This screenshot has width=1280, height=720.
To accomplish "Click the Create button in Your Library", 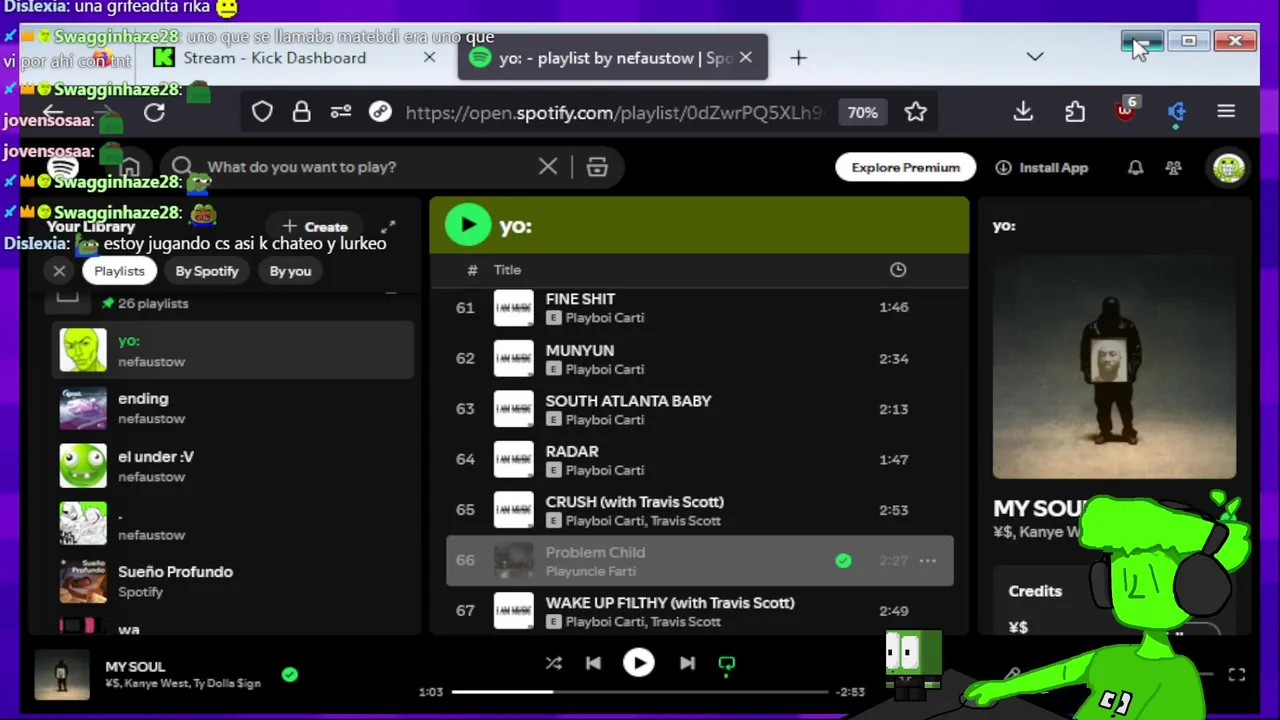I will pyautogui.click(x=315, y=227).
